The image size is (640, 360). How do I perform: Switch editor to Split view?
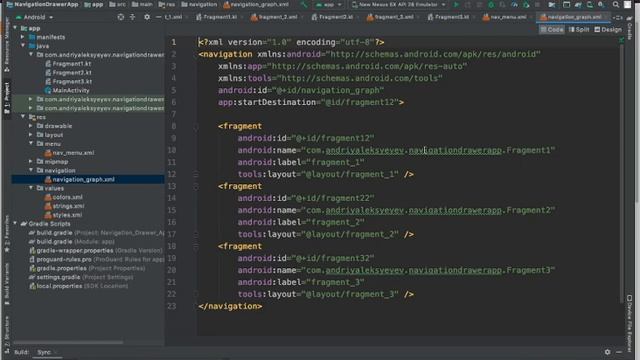point(579,29)
